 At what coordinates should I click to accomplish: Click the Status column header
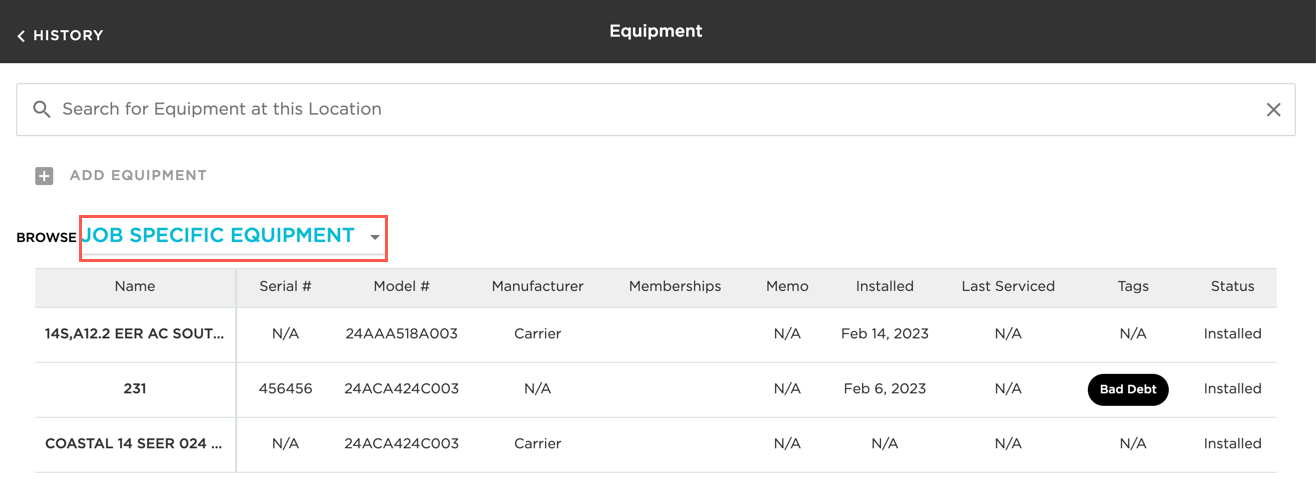[x=1232, y=286]
